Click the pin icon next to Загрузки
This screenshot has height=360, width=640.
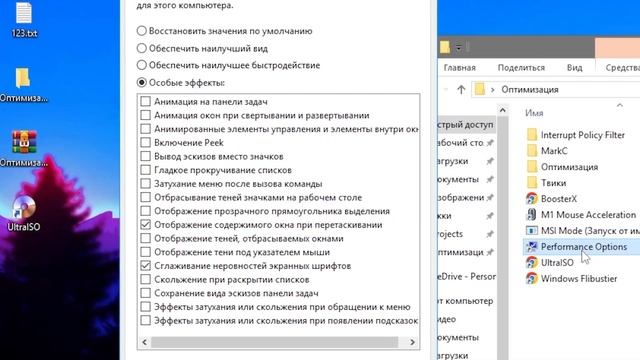490,161
